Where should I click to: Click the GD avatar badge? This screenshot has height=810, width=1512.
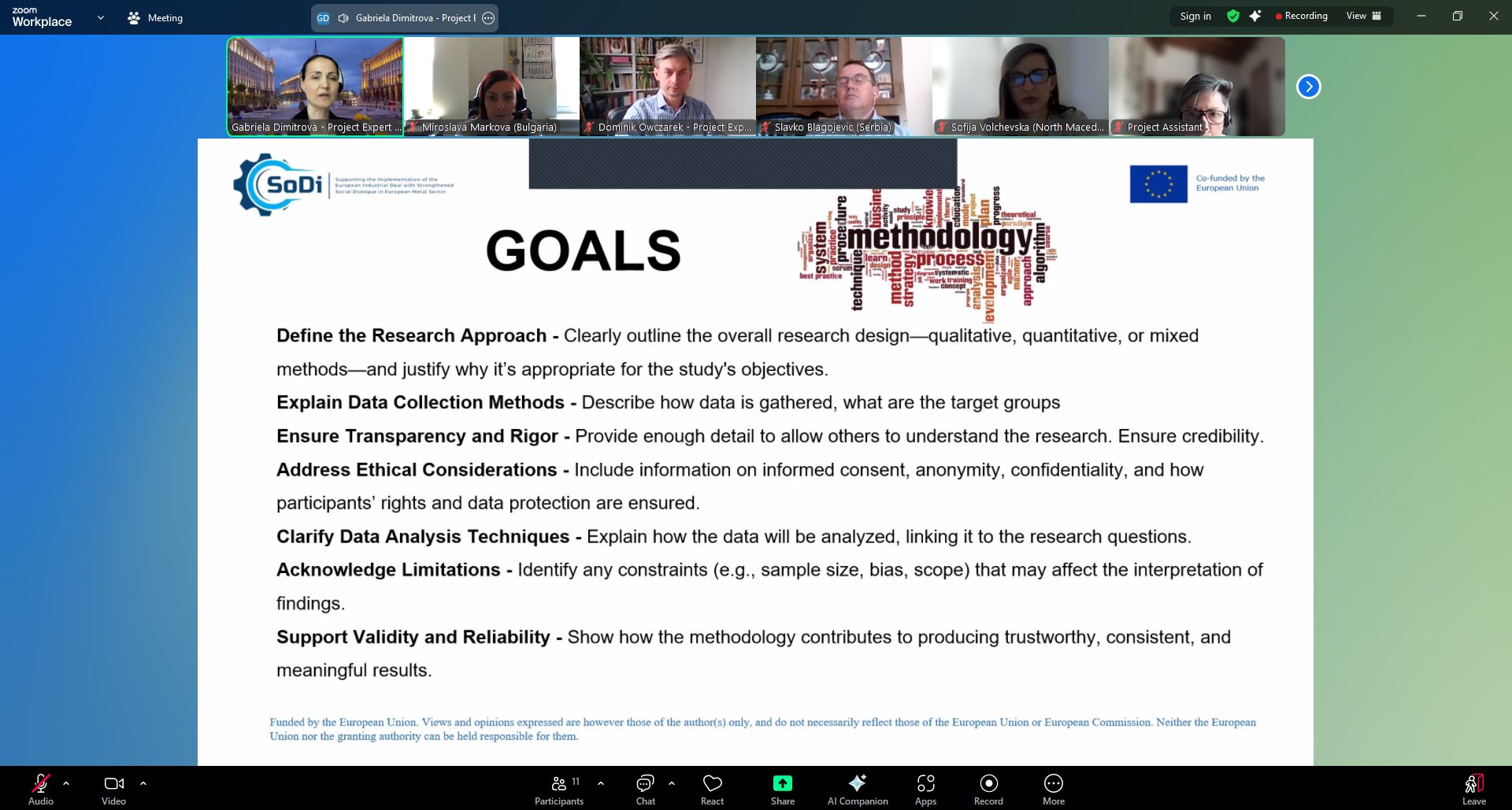[x=323, y=17]
